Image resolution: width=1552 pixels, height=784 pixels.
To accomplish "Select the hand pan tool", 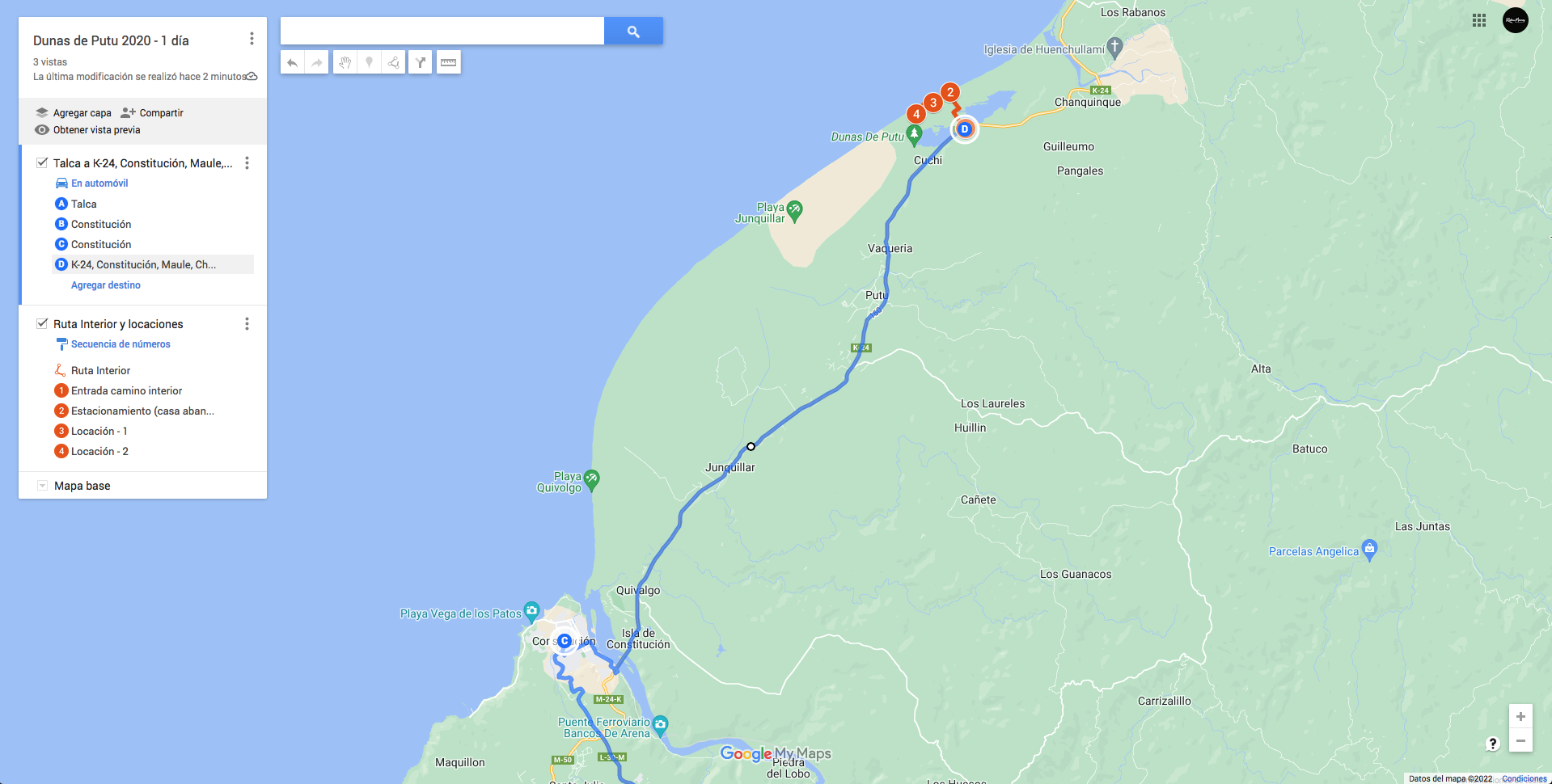I will point(345,62).
